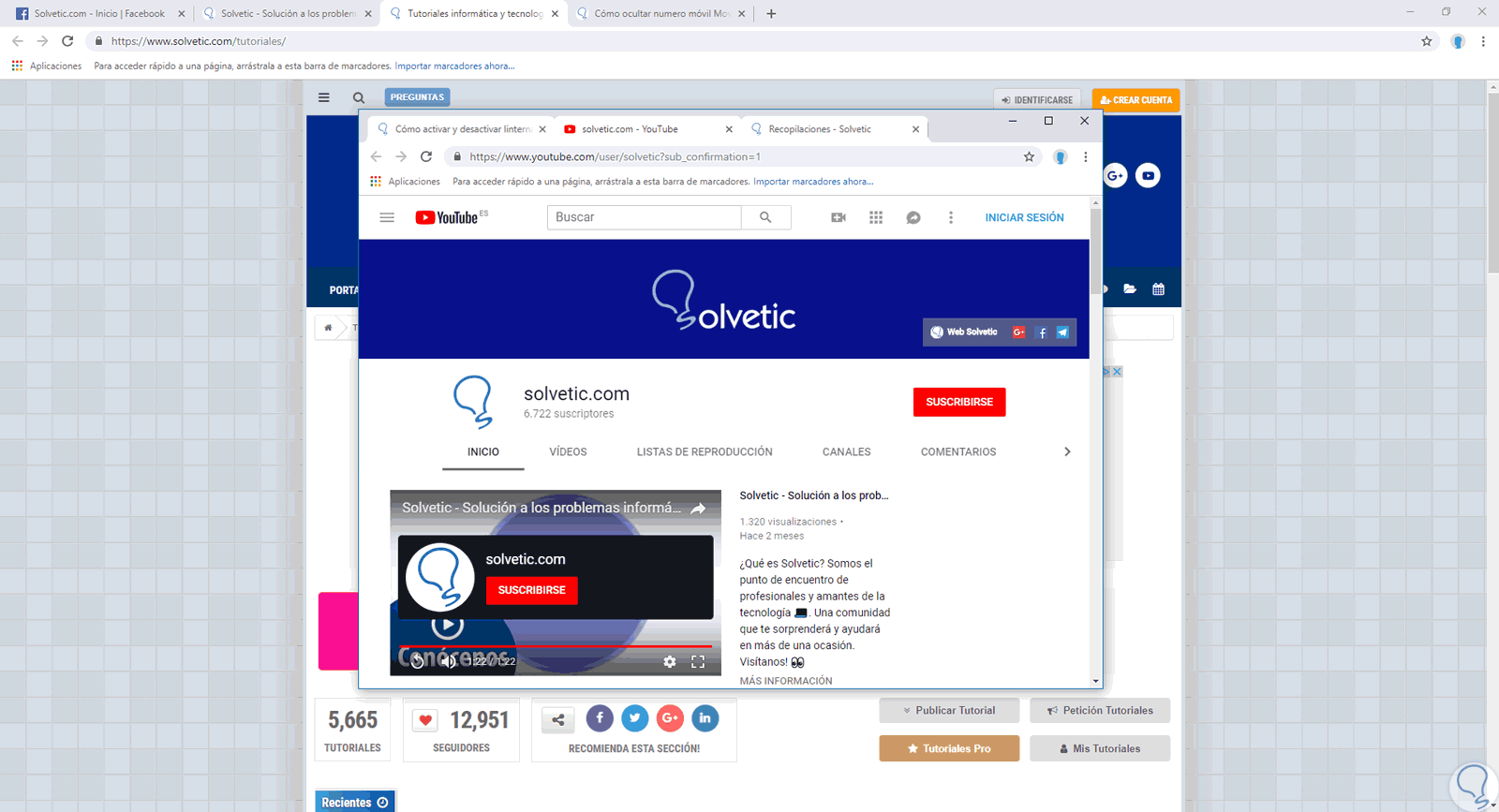Click heart icon next to 12,951 seguidores
1499x812 pixels.
[x=425, y=719]
